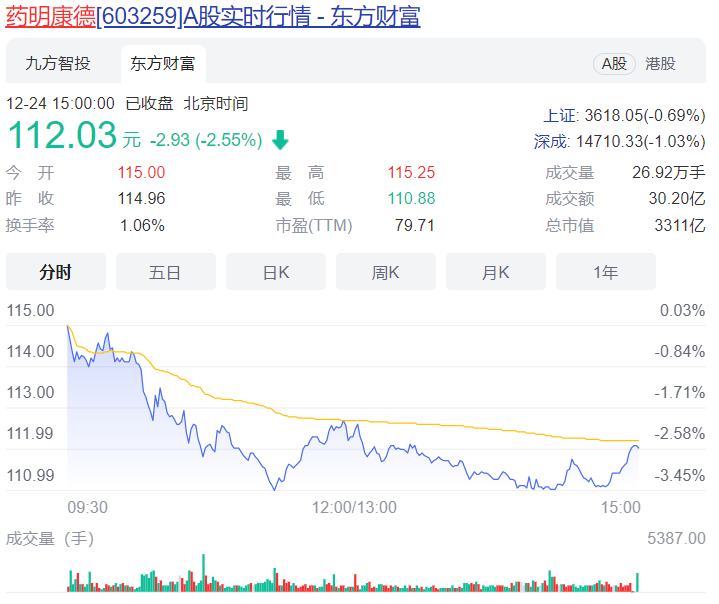
Task: Click the tallest volume bar in the morning session
Action: click(204, 573)
